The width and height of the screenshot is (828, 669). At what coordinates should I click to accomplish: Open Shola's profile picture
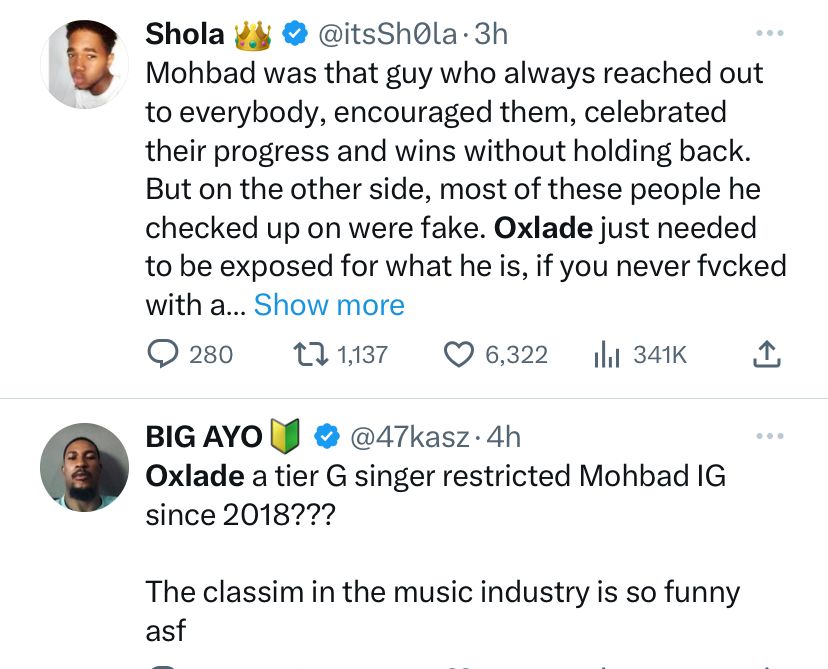(84, 64)
